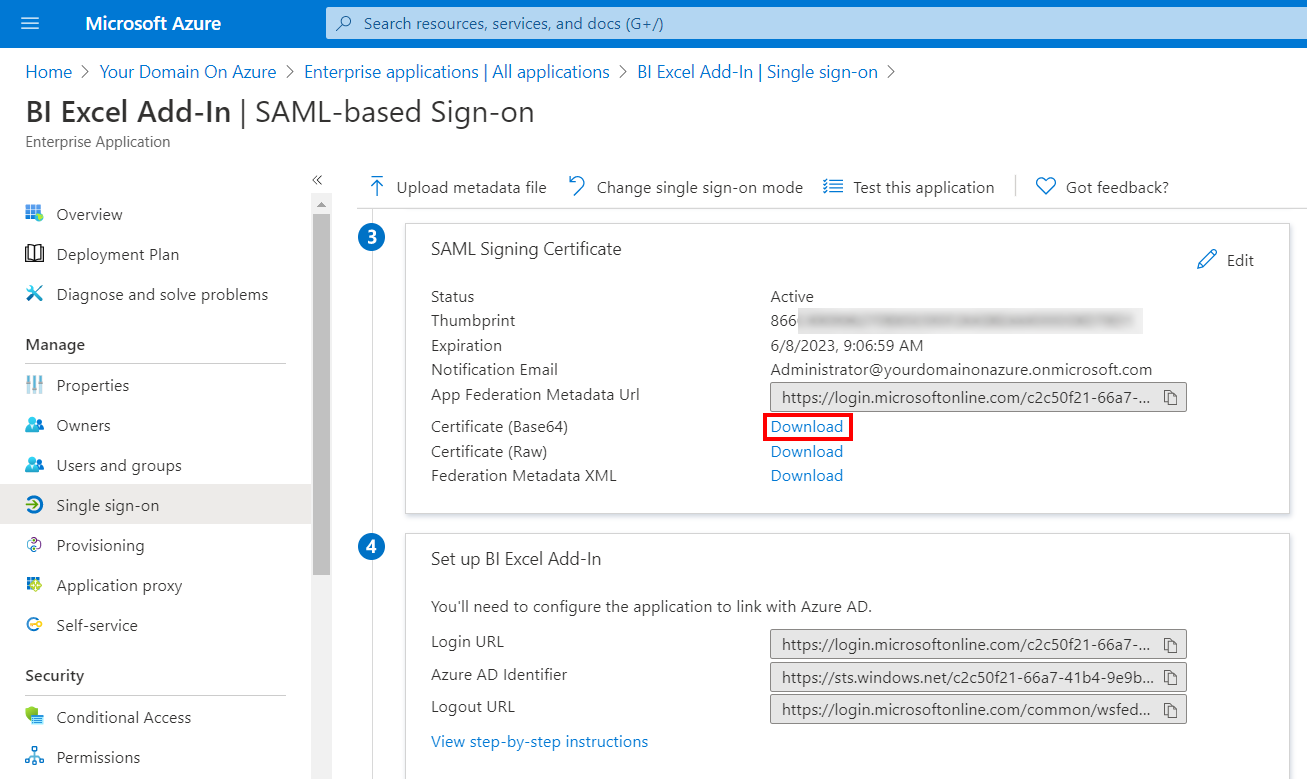Viewport: 1307px width, 779px height.
Task: Click the Application proxy icon
Action: (35, 585)
